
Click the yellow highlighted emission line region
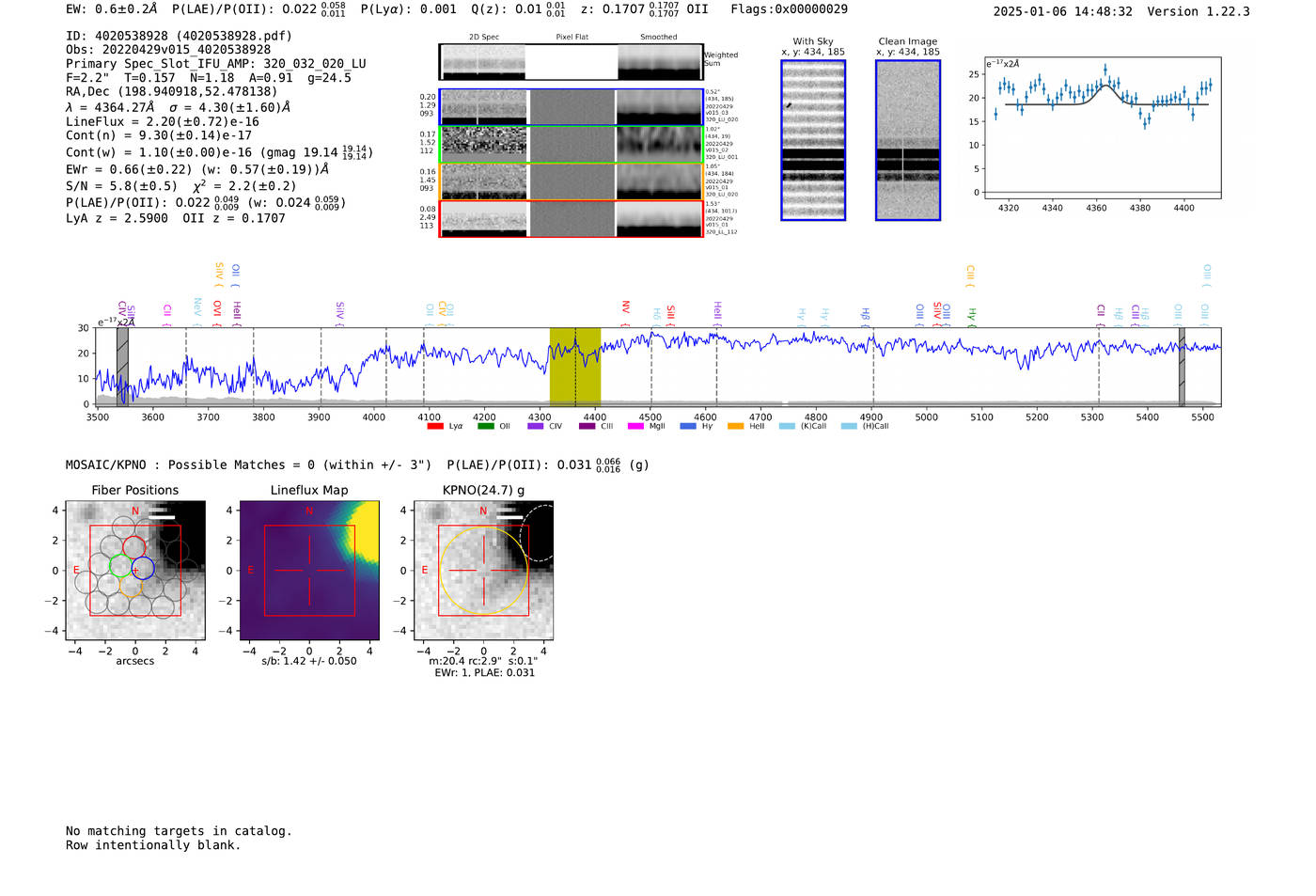575,366
